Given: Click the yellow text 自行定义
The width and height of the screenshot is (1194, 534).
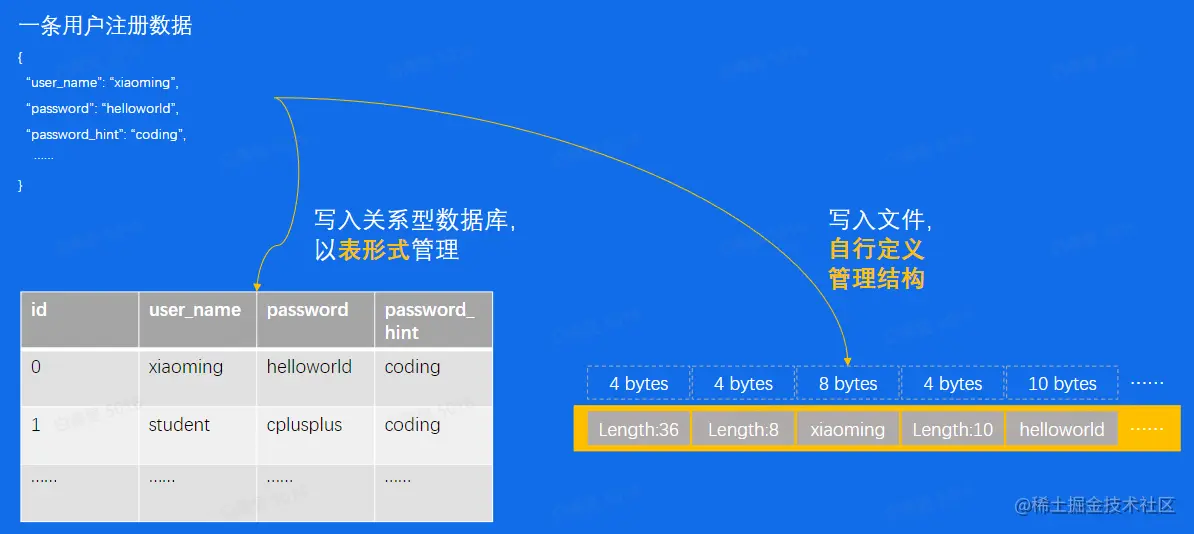Looking at the screenshot, I should tap(876, 249).
